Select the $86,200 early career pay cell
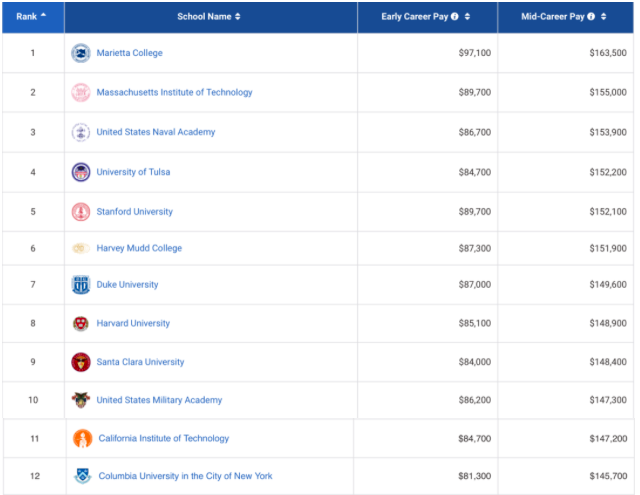640x495 pixels. 428,400
